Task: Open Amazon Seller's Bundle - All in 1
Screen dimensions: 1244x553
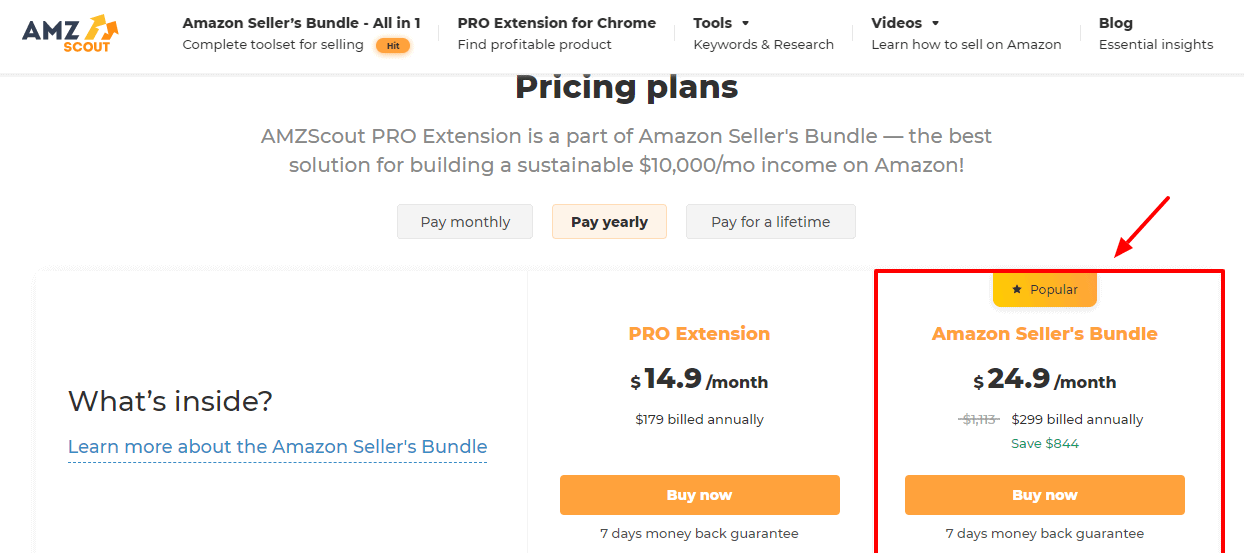Action: tap(301, 23)
